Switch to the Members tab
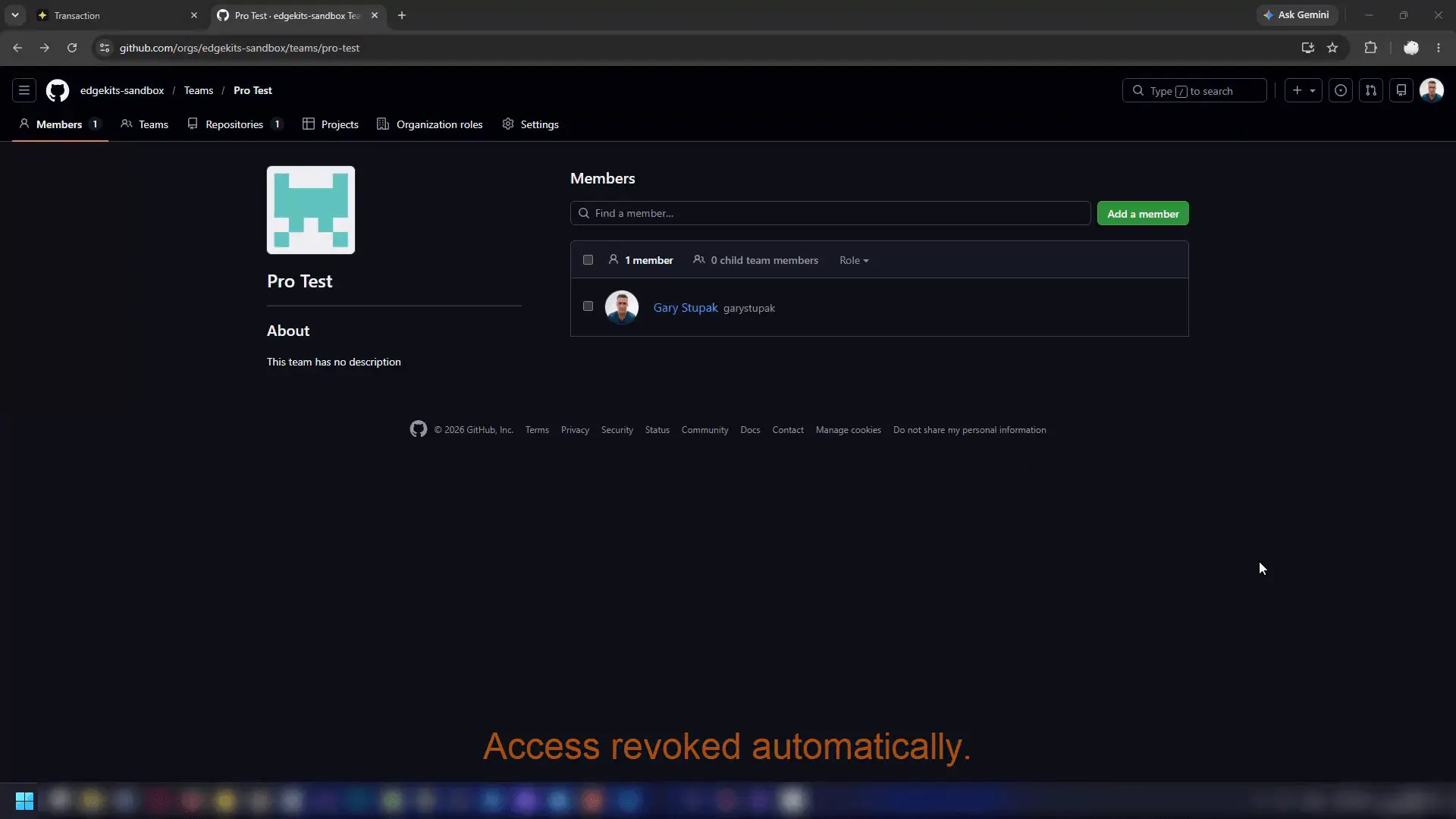Screen dimensions: 1456x819 pos(60,124)
